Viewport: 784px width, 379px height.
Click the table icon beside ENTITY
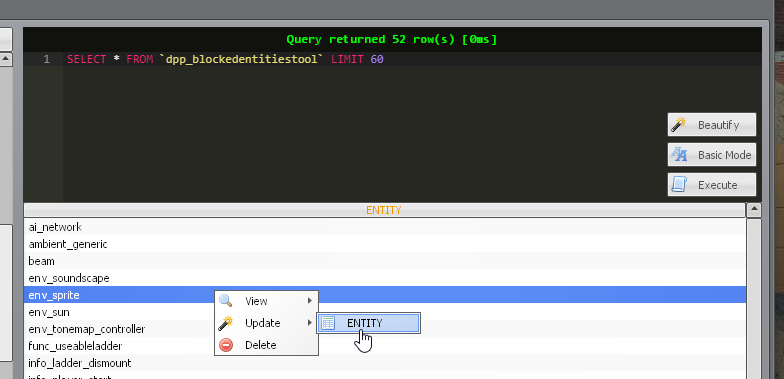point(328,323)
